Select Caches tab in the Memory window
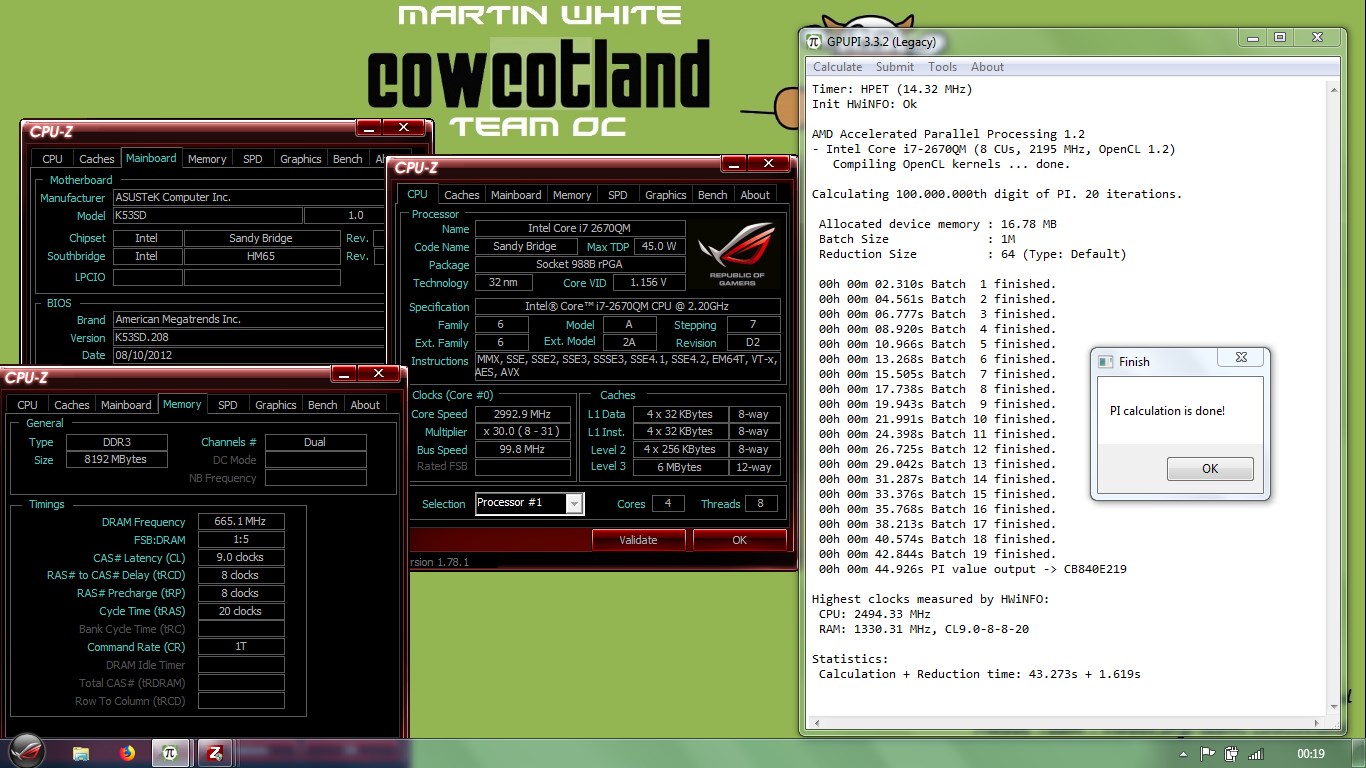The width and height of the screenshot is (1366, 768). (x=71, y=405)
